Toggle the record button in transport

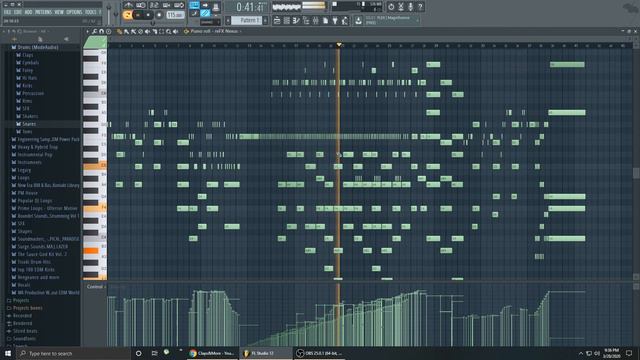[159, 15]
